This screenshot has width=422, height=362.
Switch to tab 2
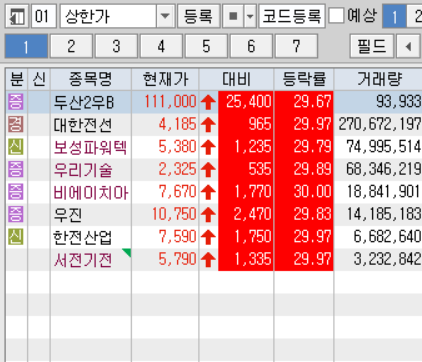coord(71,46)
